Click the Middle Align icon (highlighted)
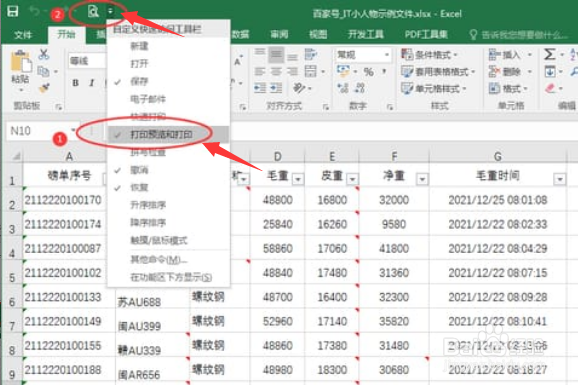The height and width of the screenshot is (385, 578). [276, 55]
